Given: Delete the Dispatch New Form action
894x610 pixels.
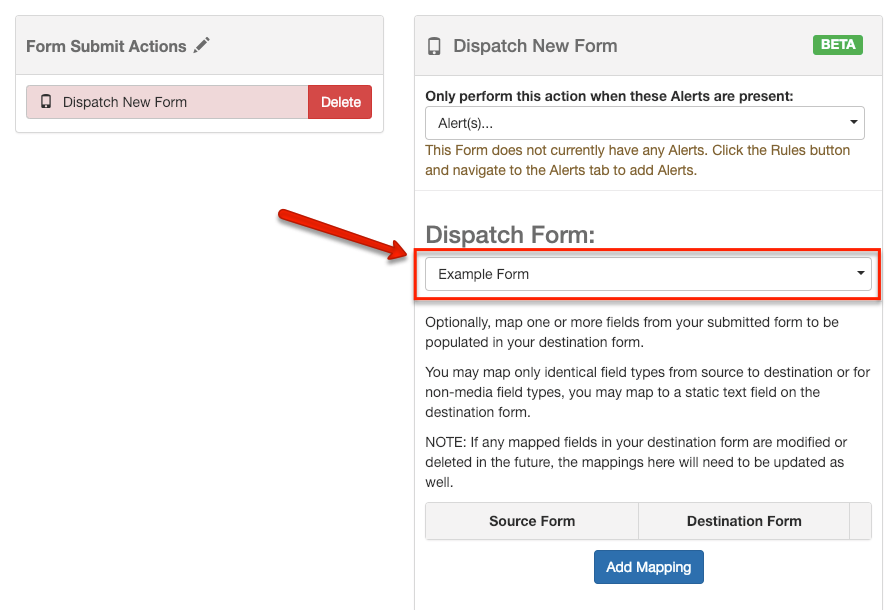Looking at the screenshot, I should coord(340,102).
